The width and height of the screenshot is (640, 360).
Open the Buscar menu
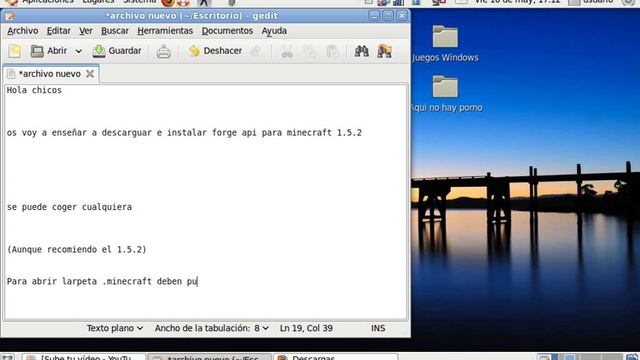tap(115, 31)
